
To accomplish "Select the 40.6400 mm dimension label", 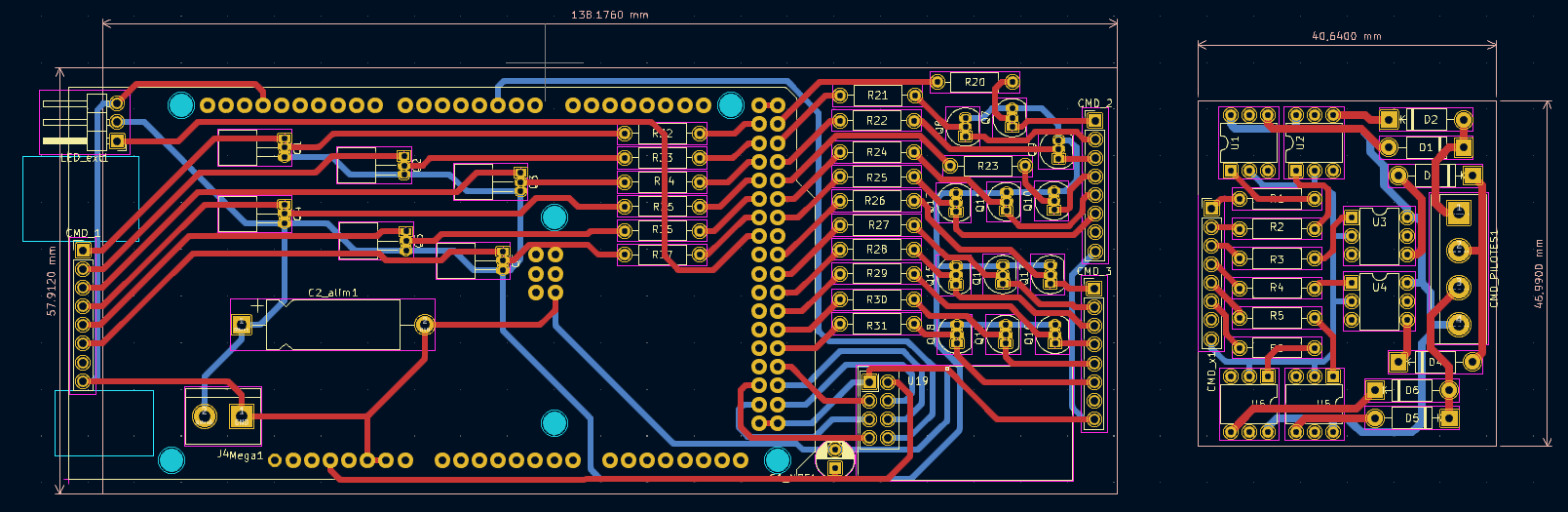I will [1347, 36].
